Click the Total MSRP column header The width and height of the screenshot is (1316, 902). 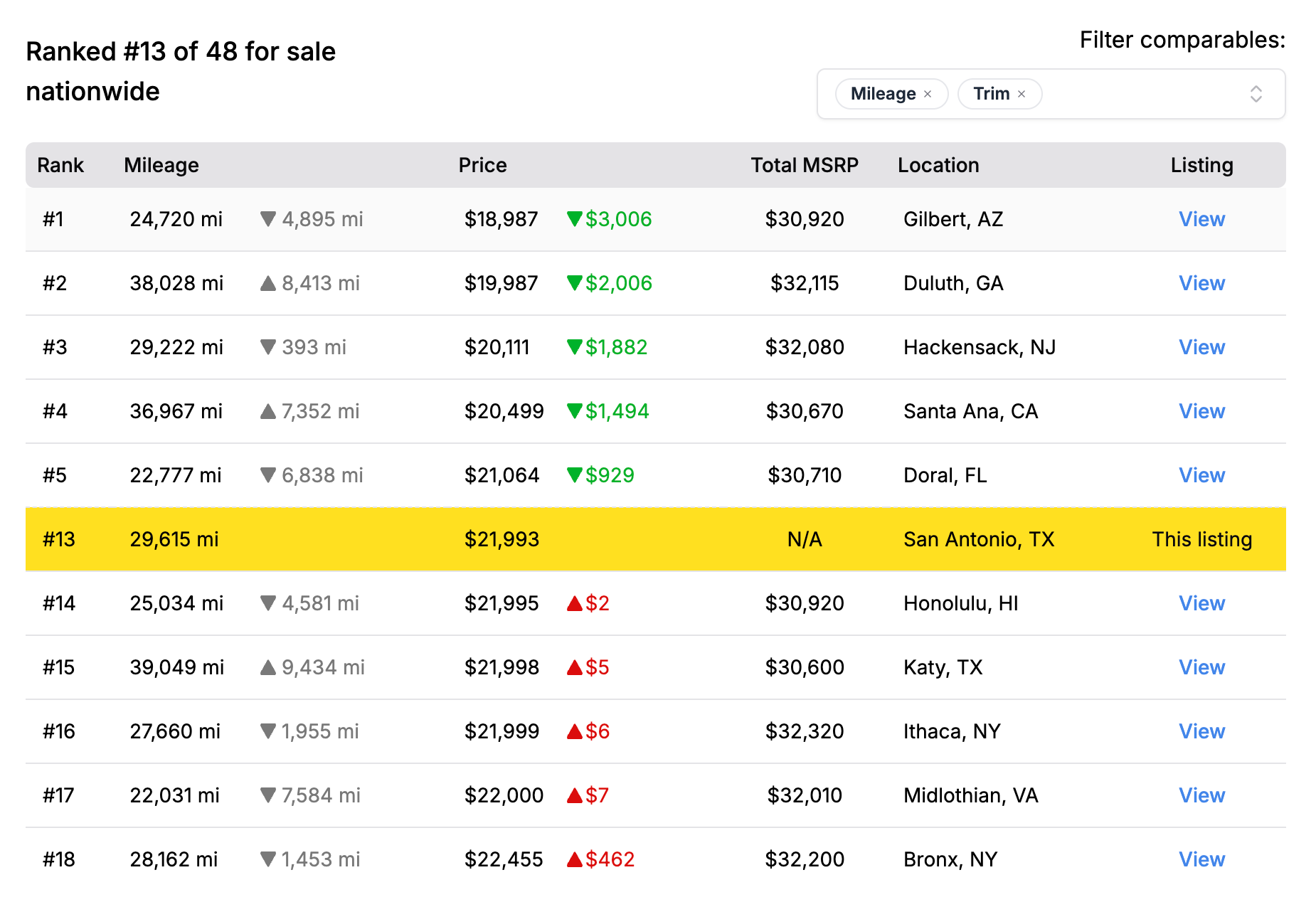(805, 165)
